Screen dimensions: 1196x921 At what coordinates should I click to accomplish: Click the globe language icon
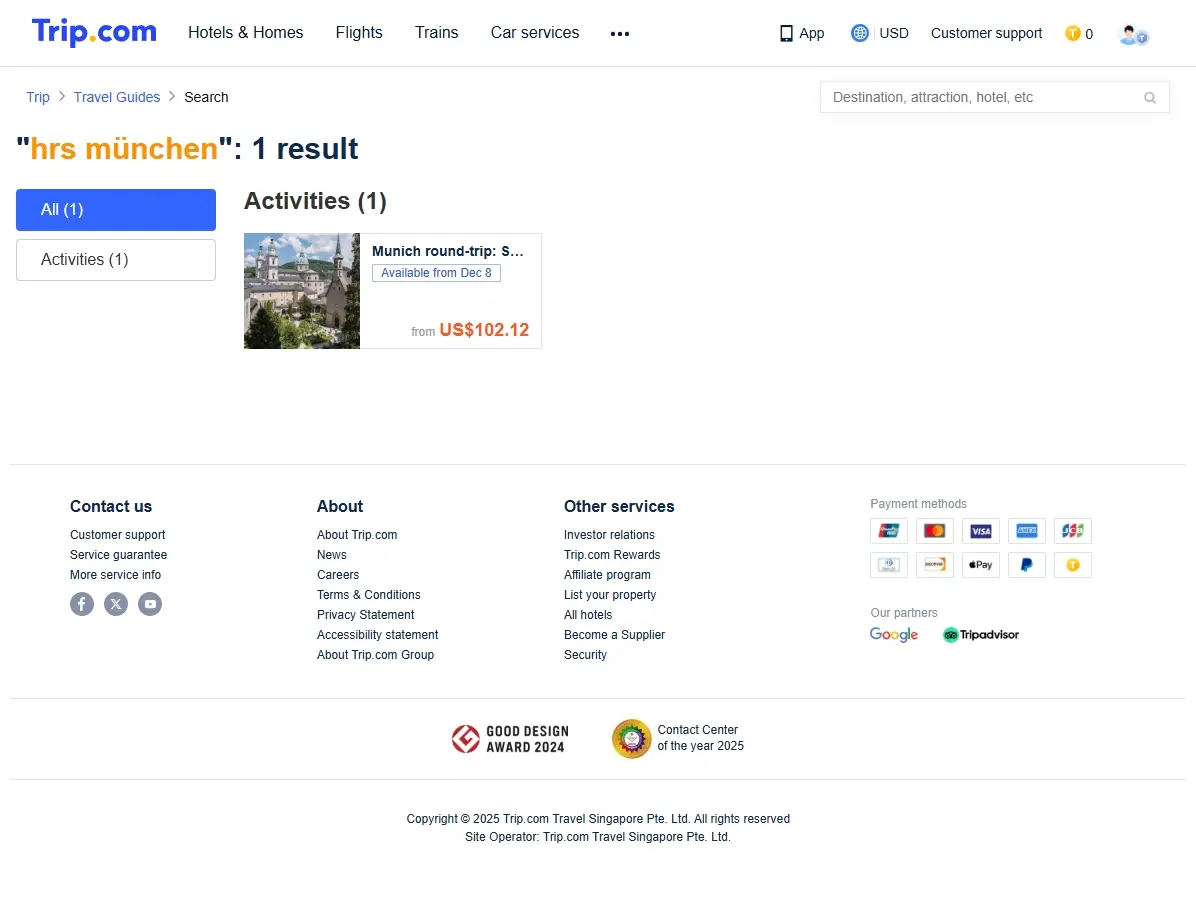click(860, 33)
